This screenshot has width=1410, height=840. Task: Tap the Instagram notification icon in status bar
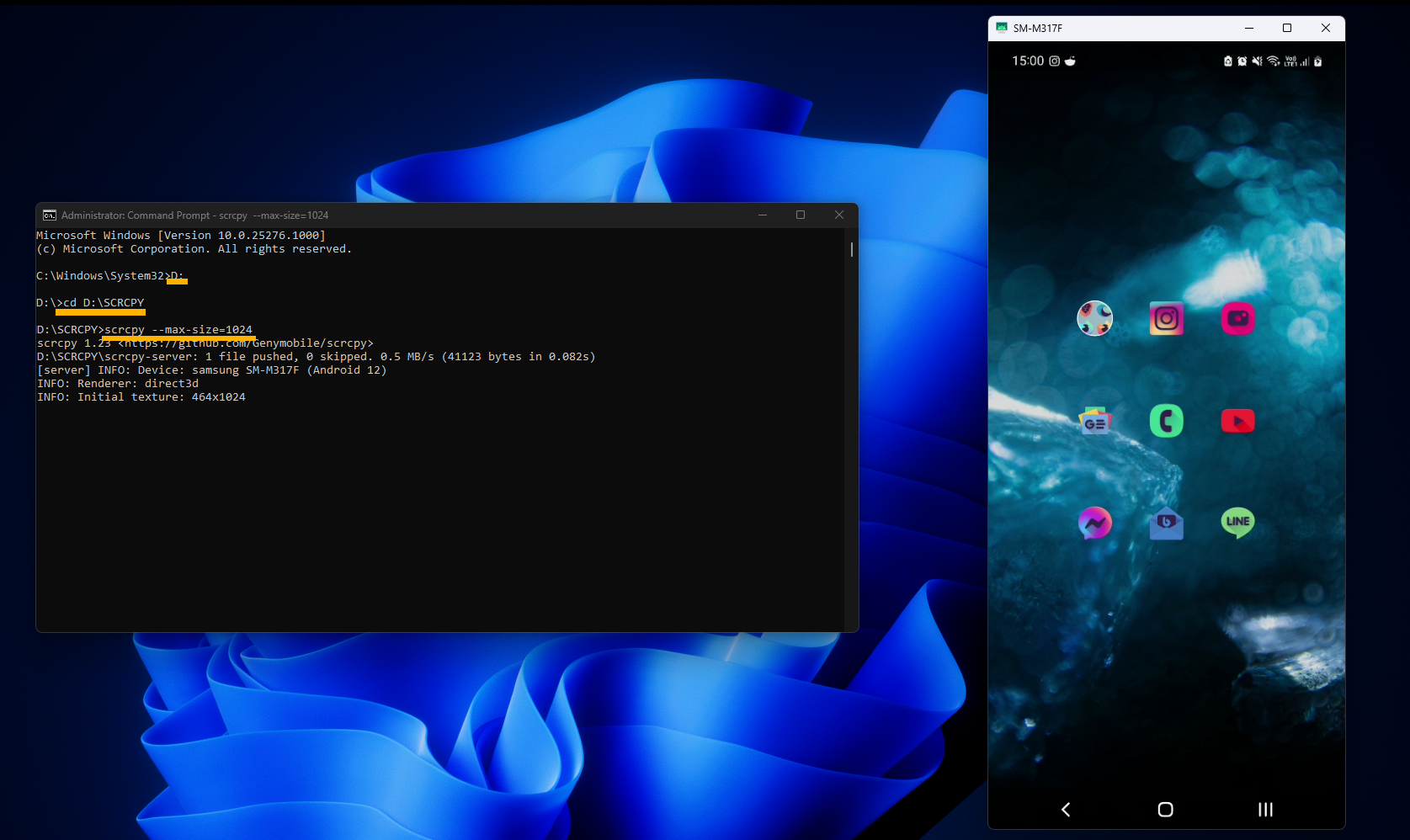[1054, 61]
